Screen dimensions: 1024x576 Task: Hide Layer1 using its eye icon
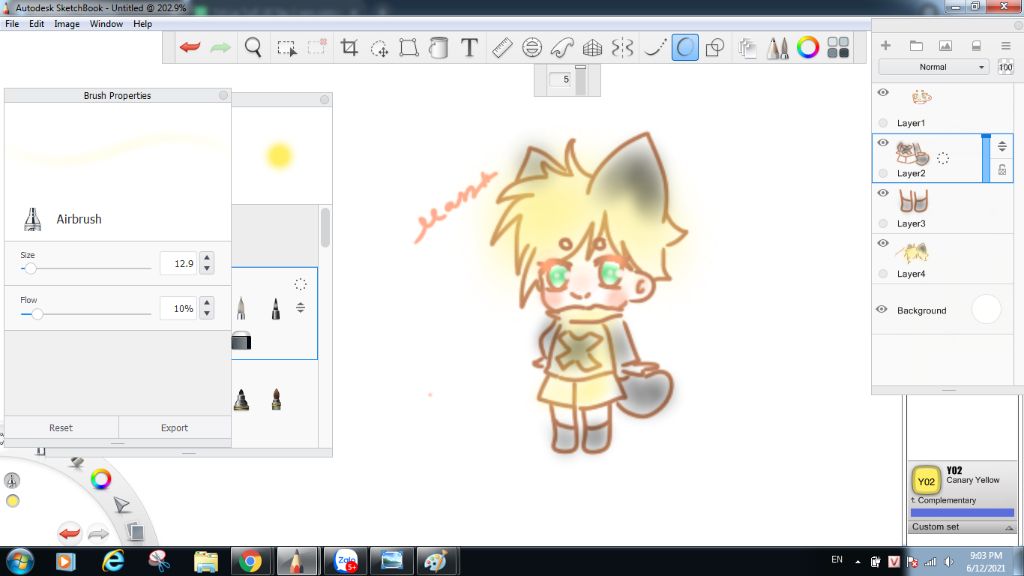883,92
